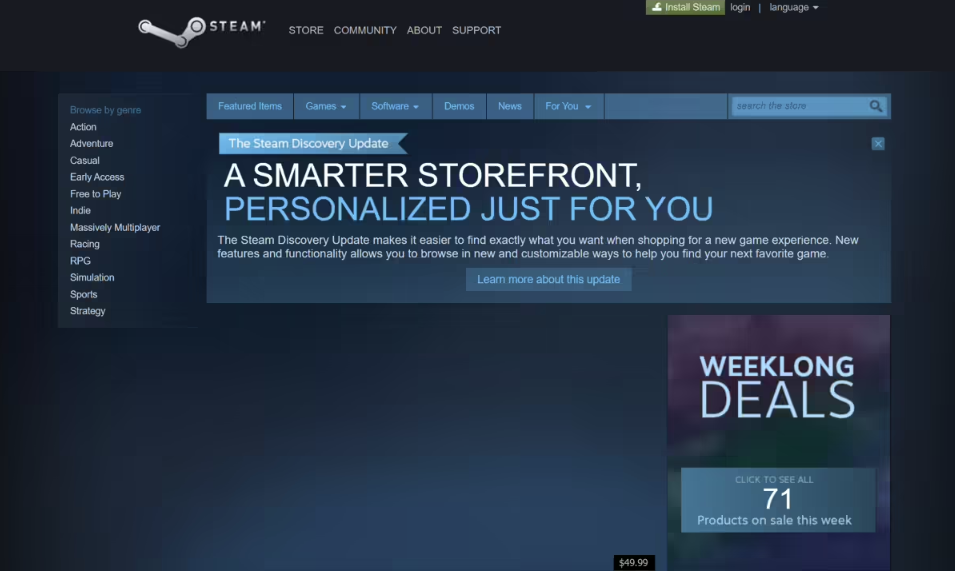
Task: Click the Install Steam button
Action: click(x=685, y=7)
